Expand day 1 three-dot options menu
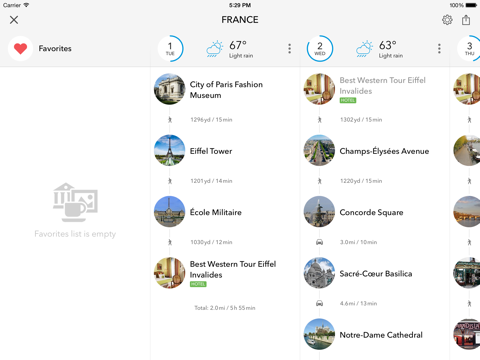Image resolution: width=480 pixels, height=360 pixels. pos(289,49)
